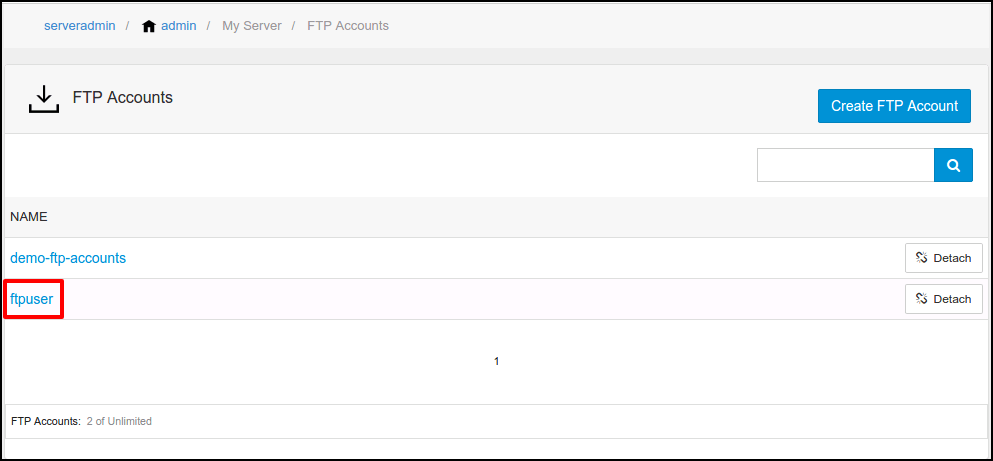The height and width of the screenshot is (461, 993).
Task: Go to page 1 in pagination
Action: [x=497, y=361]
